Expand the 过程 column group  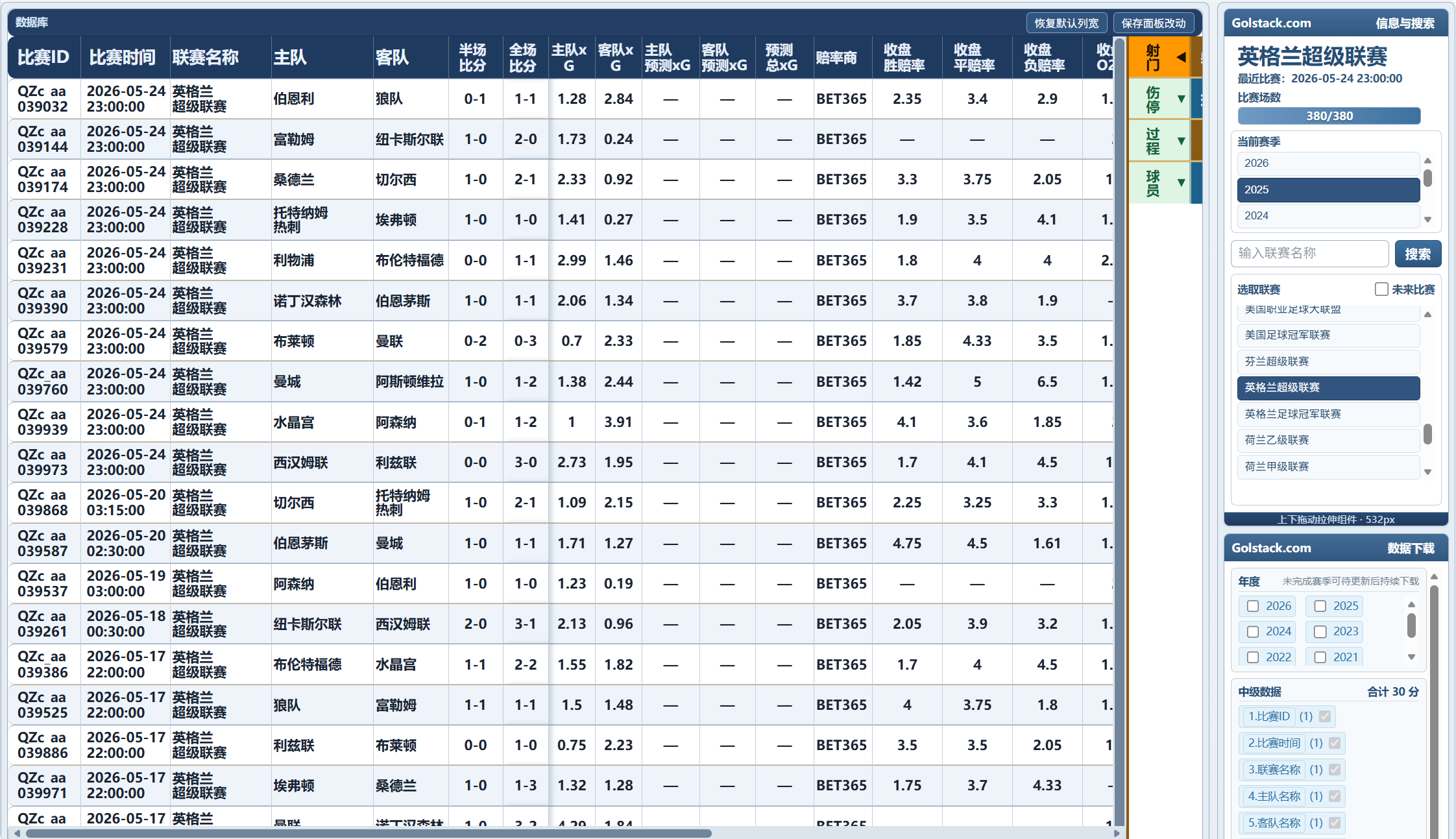tap(1181, 141)
